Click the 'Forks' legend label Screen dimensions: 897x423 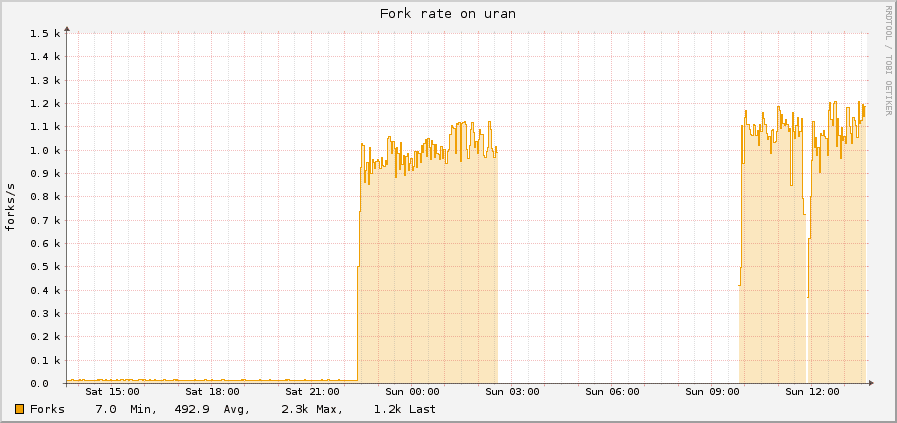[x=47, y=409]
